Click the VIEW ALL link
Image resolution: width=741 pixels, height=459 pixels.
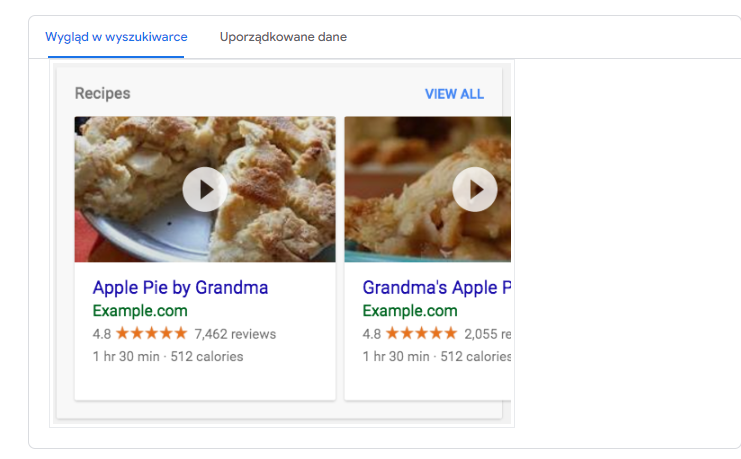tap(454, 94)
